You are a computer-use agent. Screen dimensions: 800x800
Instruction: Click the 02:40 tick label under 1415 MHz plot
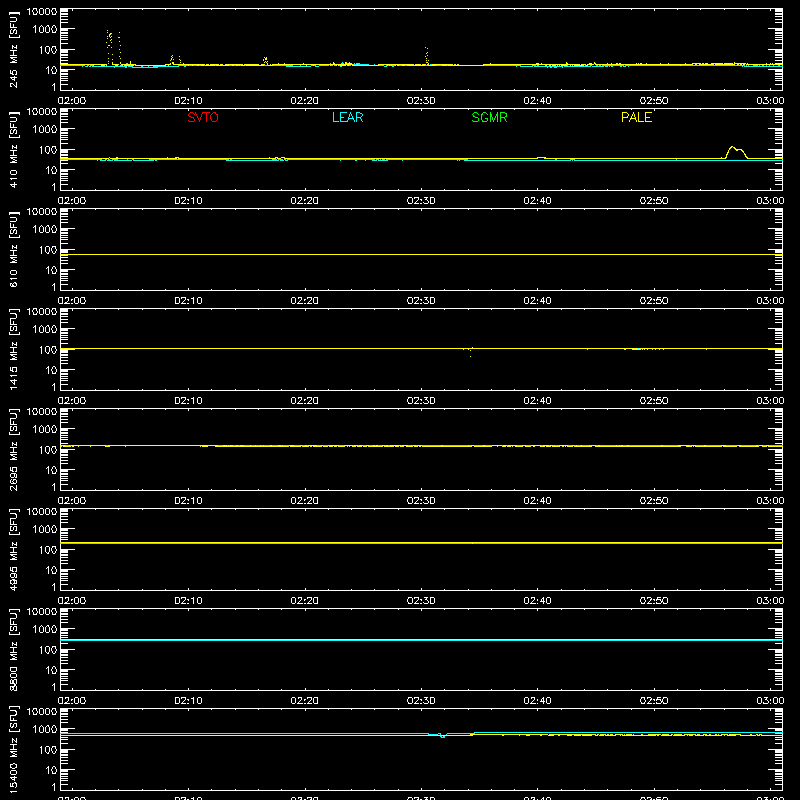[537, 401]
